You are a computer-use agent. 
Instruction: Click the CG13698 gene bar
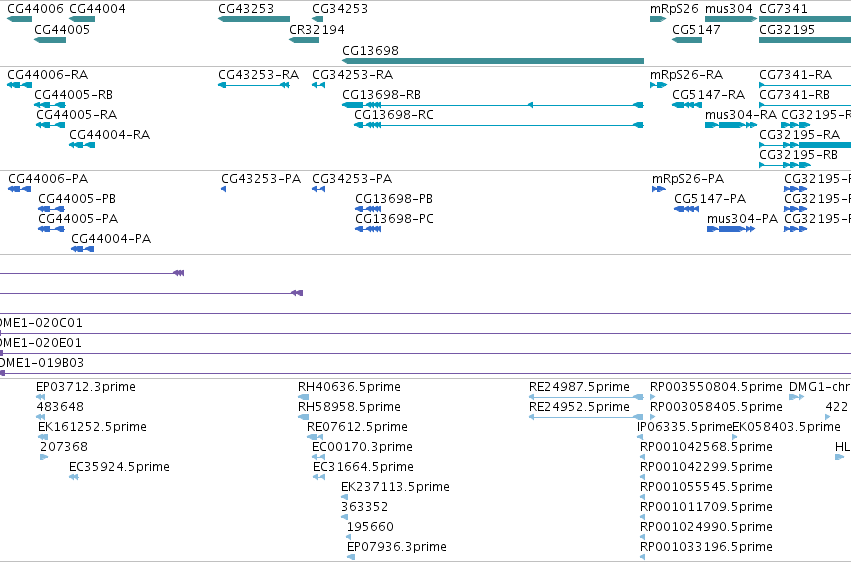(493, 61)
